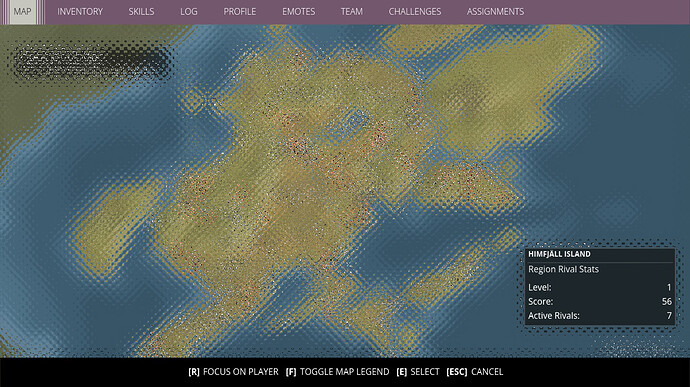The height and width of the screenshot is (387, 690).
Task: Go to the LOG tab
Action: (x=189, y=12)
